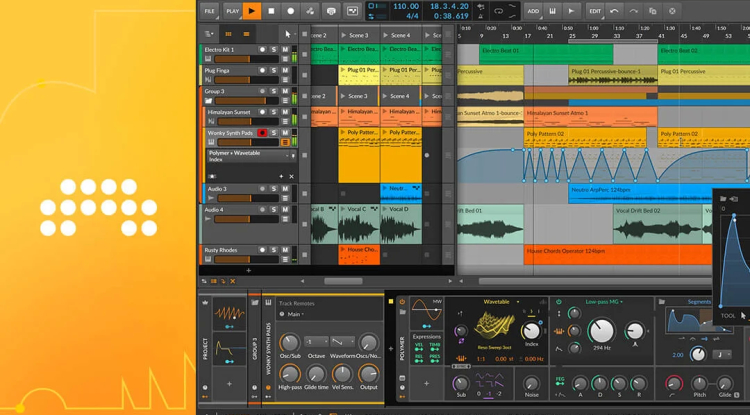This screenshot has width=750, height=415.
Task: Click the add track plus button
Action: click(248, 271)
